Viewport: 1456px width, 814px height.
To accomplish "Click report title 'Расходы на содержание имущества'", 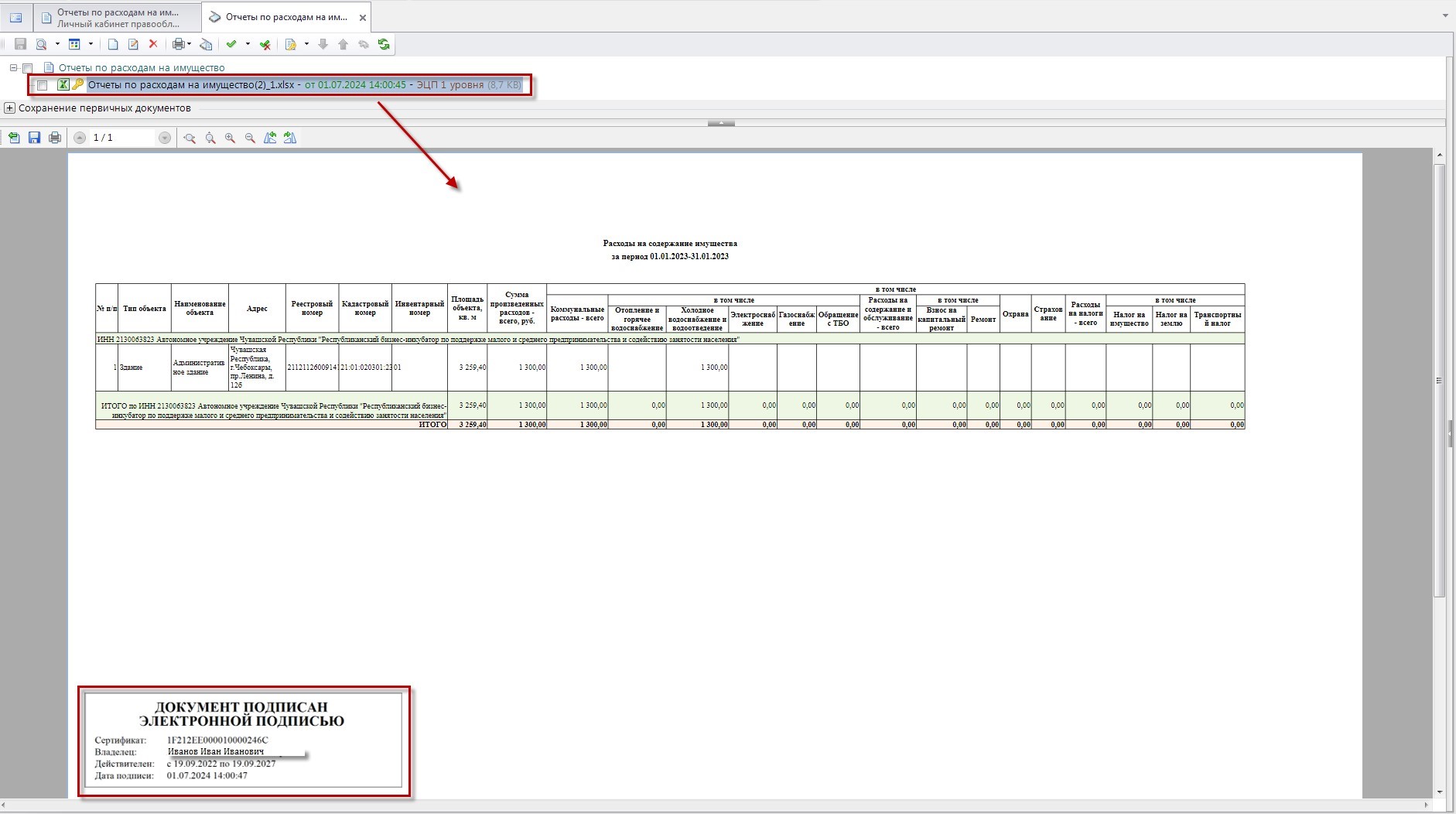I will click(670, 244).
